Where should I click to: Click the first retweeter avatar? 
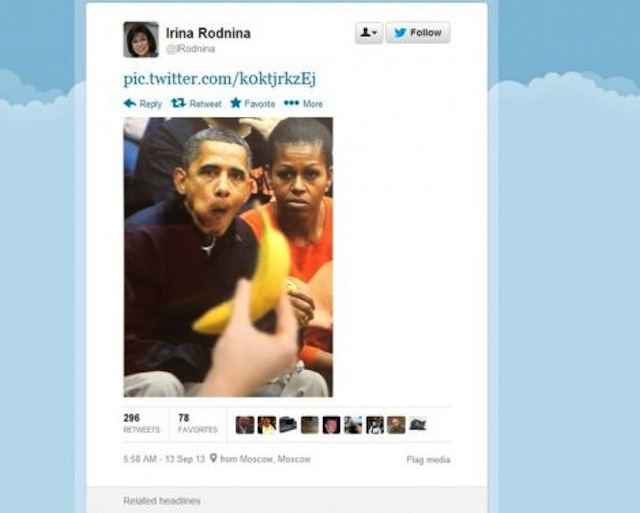[245, 425]
